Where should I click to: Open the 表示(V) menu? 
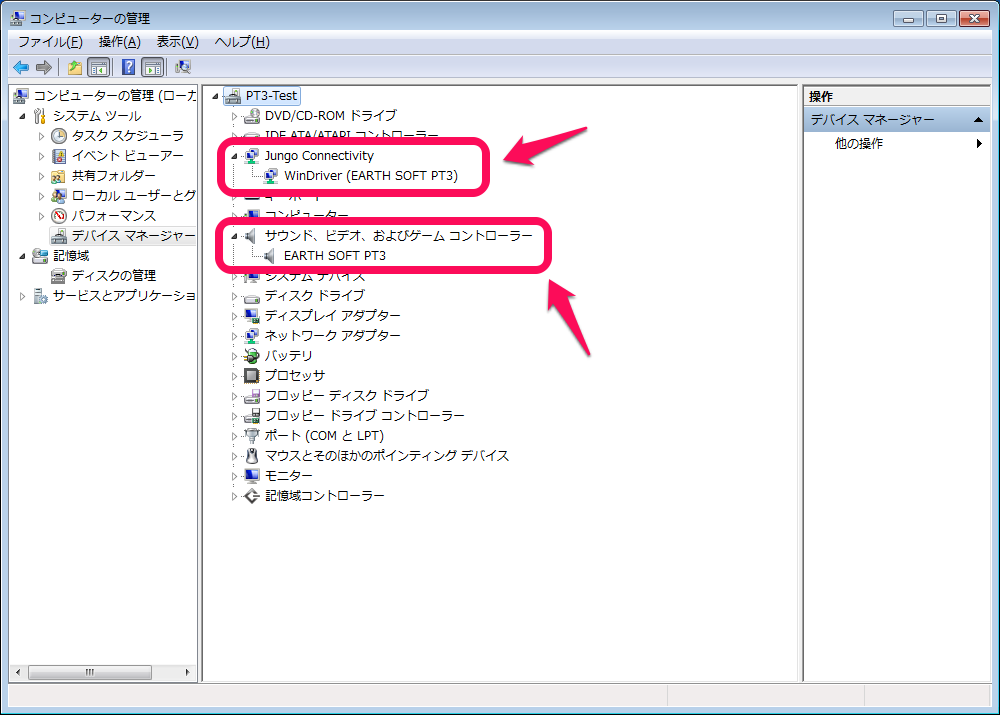[x=178, y=42]
